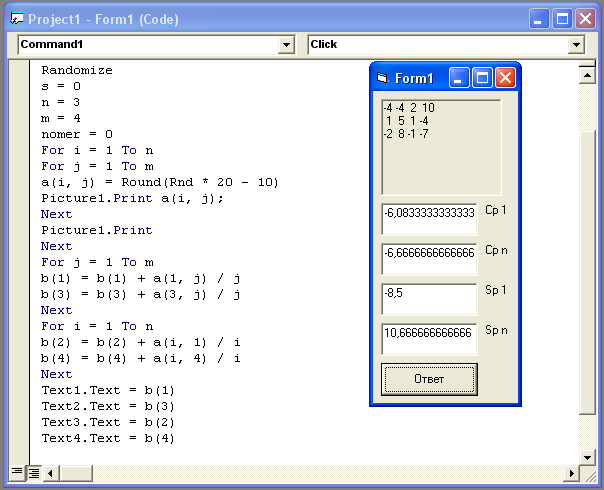604x490 pixels.
Task: Click the split bar above the vertical scrollbar
Action: (587, 63)
